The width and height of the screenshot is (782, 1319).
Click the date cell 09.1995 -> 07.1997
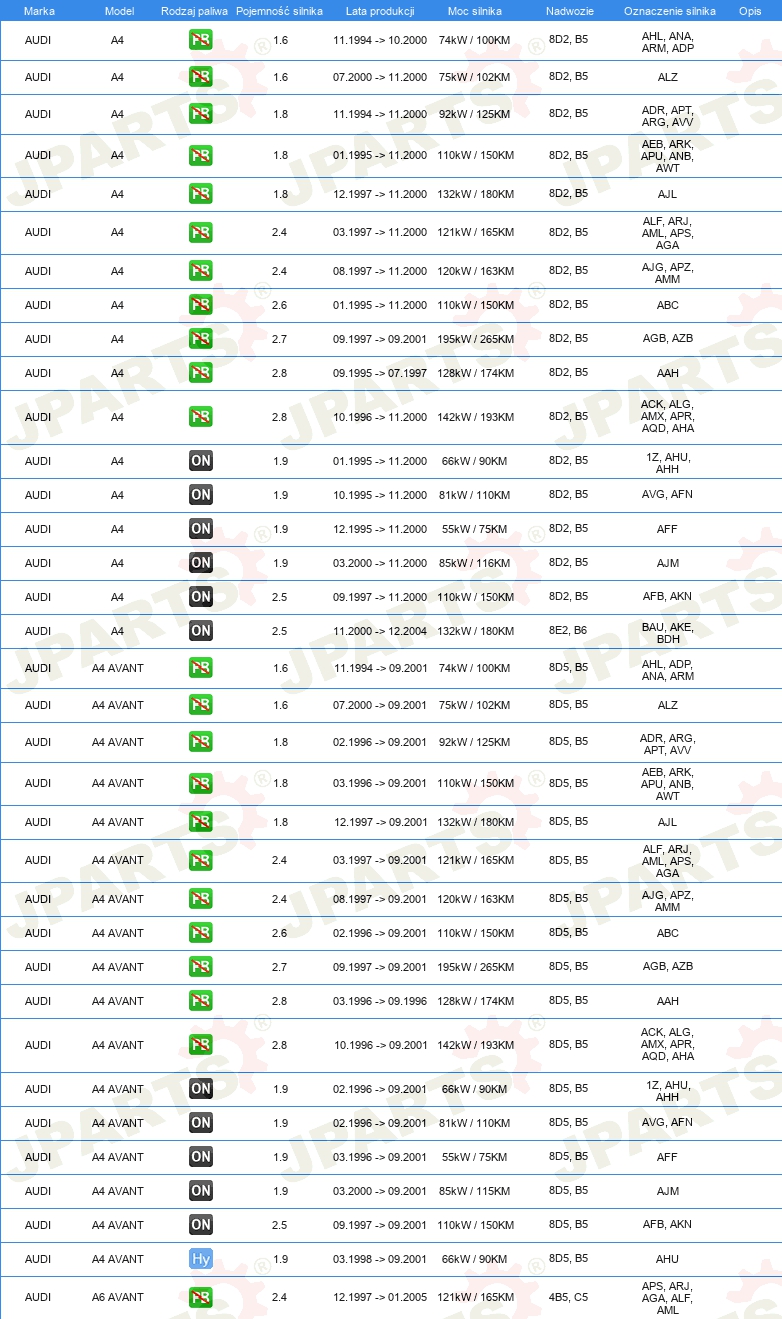(x=380, y=373)
